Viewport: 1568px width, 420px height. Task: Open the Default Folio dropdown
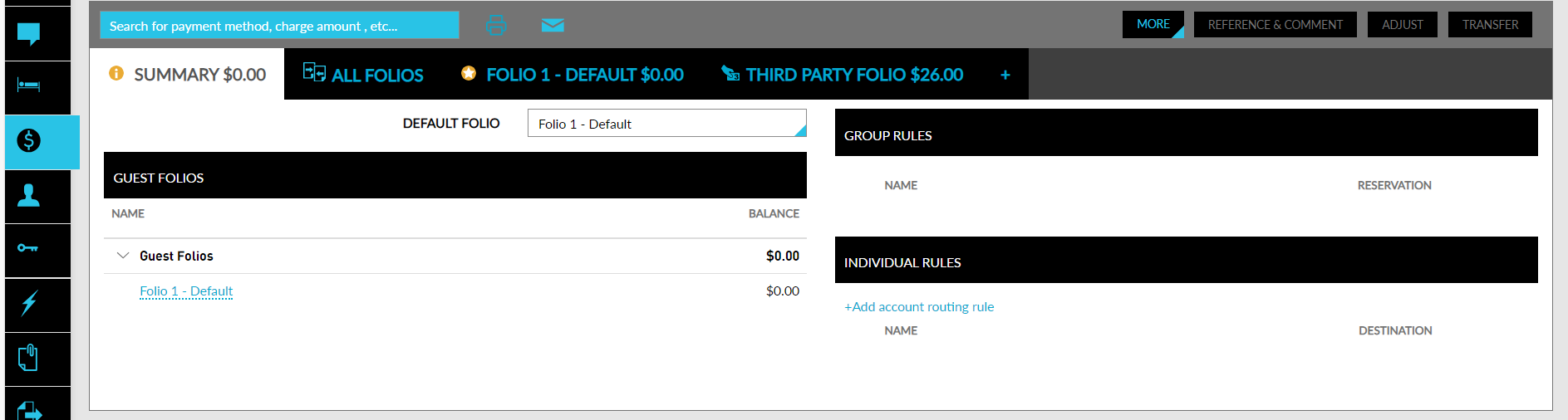(x=666, y=124)
